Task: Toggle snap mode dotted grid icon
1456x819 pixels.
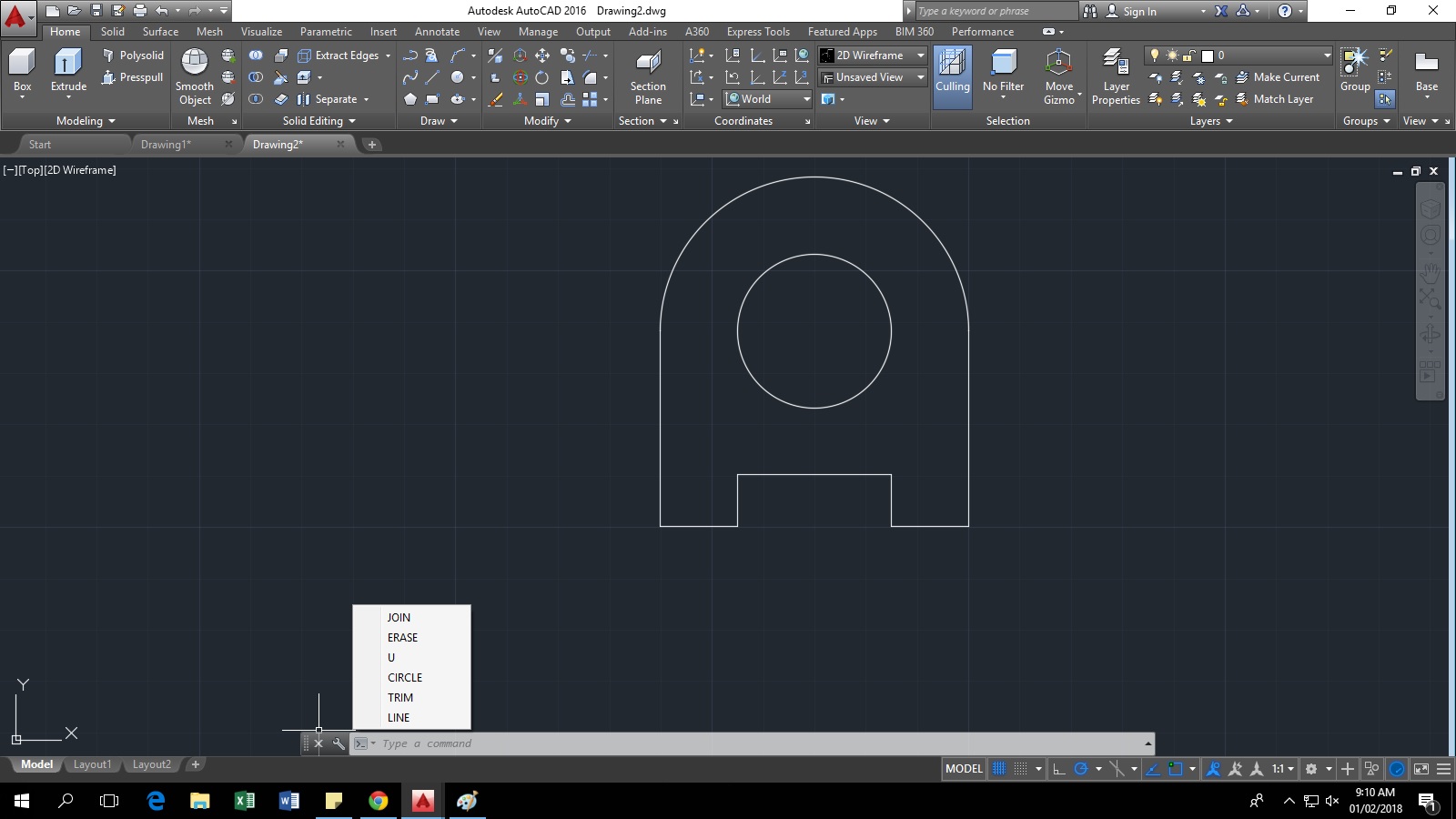Action: tap(1021, 769)
